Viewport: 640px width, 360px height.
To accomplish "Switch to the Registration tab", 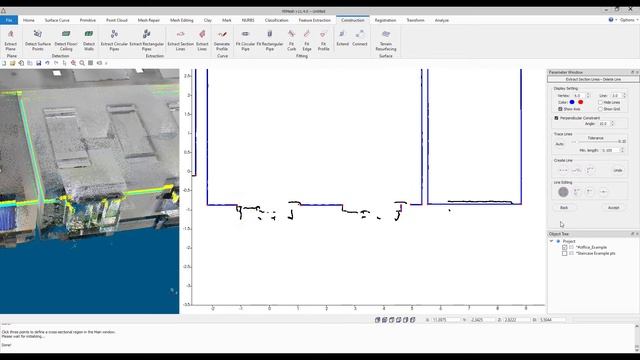I will click(x=385, y=20).
